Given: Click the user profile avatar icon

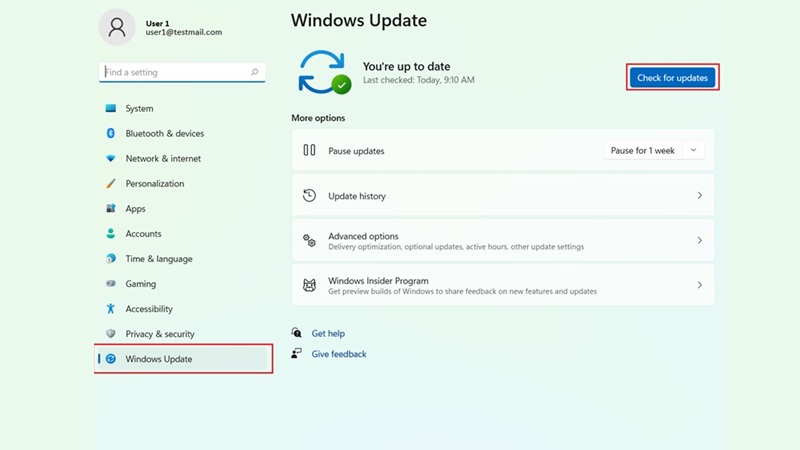Looking at the screenshot, I should [x=117, y=27].
